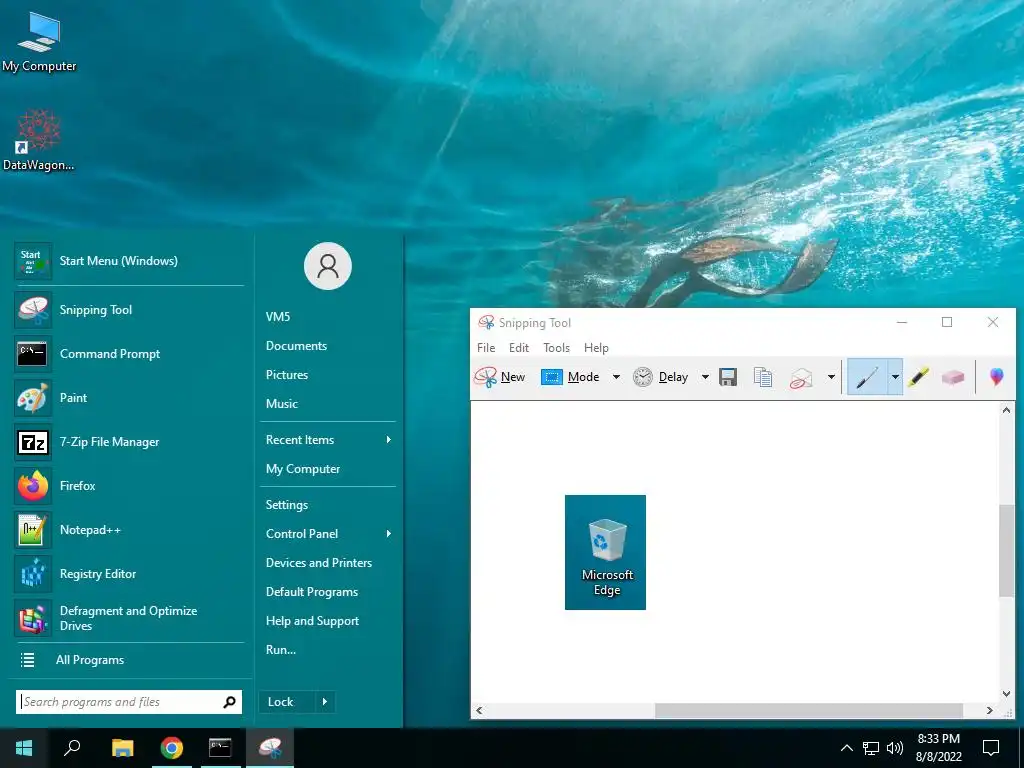Select the Highlighter tool

[x=918, y=377]
